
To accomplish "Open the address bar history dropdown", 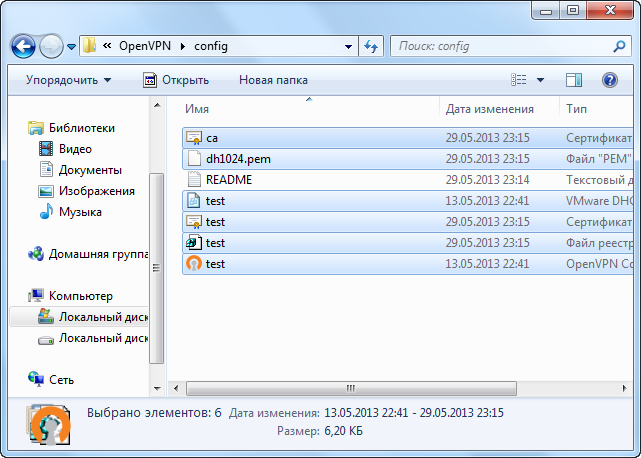I will (x=348, y=47).
